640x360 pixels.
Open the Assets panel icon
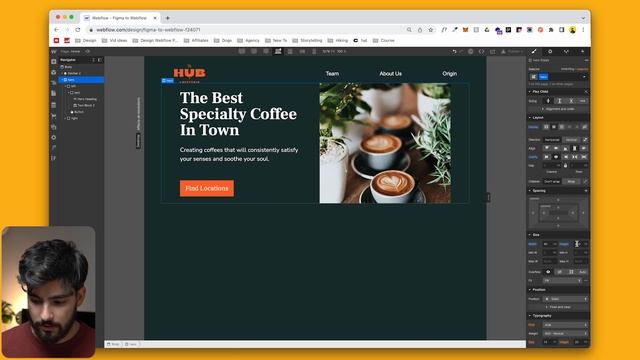[53, 127]
